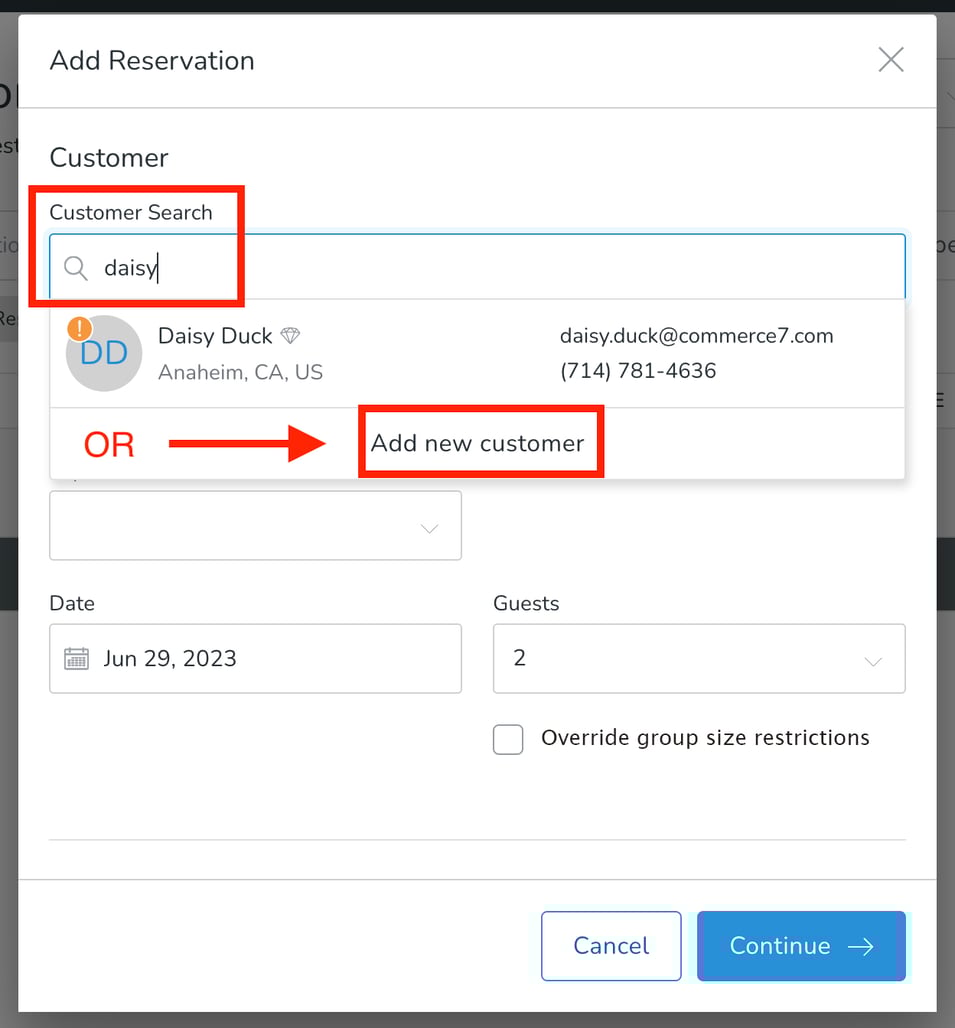
Task: Click Add new customer
Action: click(480, 443)
